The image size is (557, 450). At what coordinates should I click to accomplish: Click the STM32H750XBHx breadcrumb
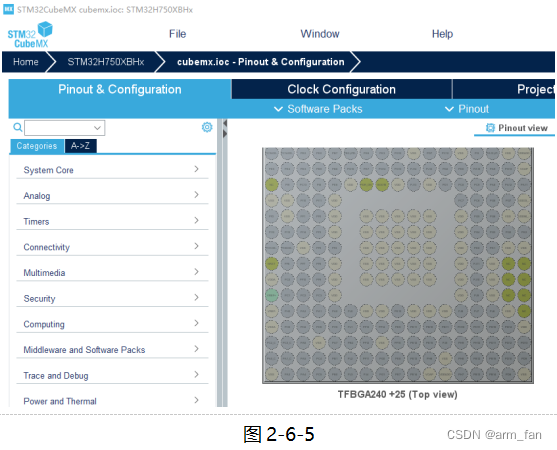pos(106,62)
